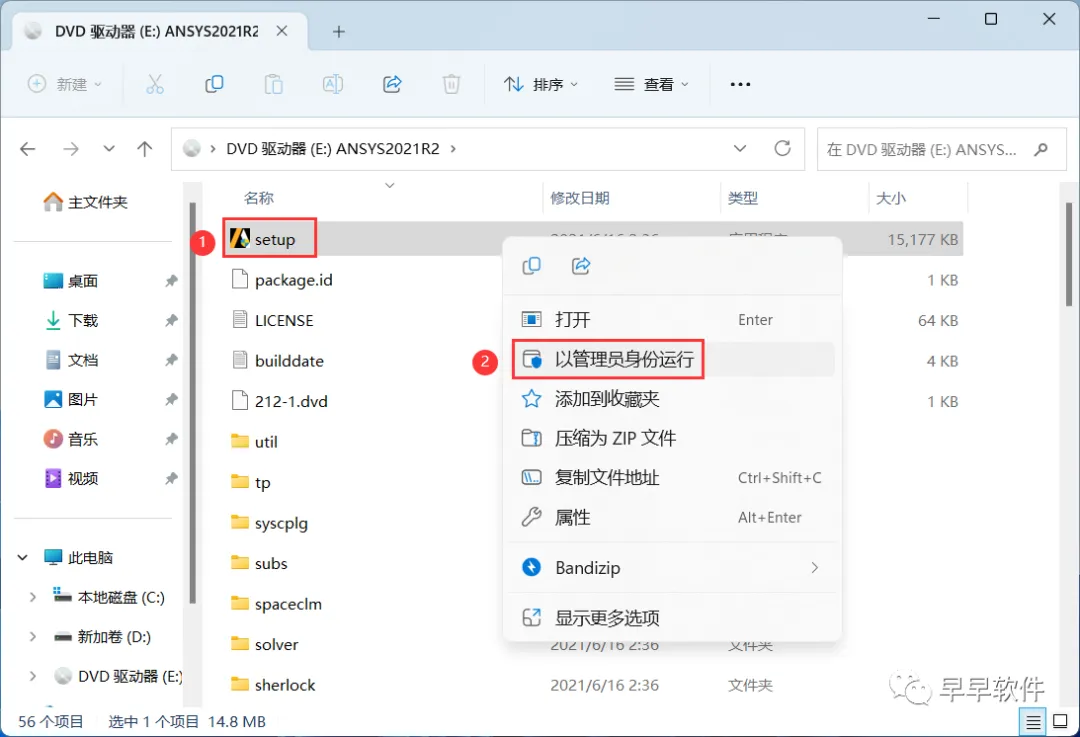This screenshot has width=1080, height=737.
Task: Refresh the current folder view
Action: [782, 148]
